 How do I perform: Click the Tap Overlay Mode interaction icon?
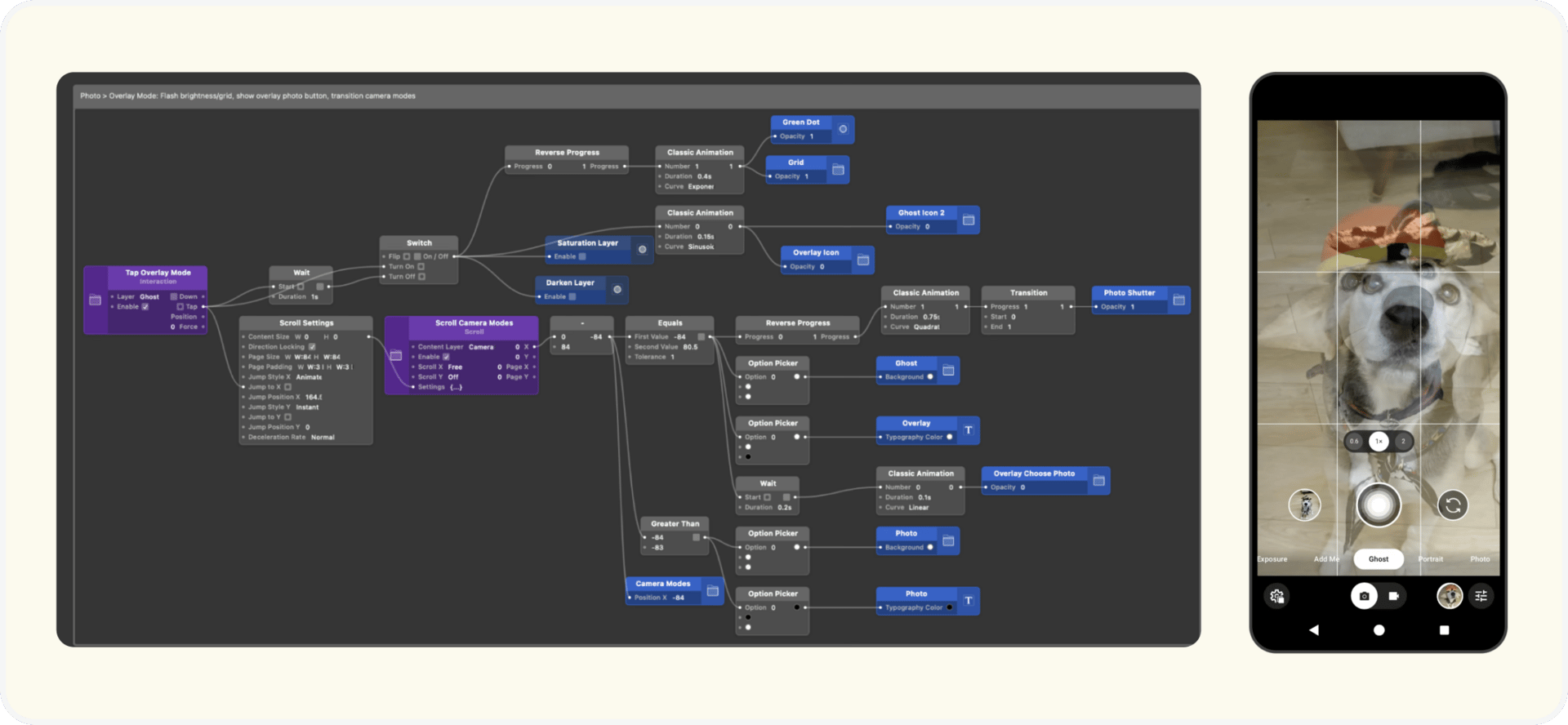pos(95,300)
